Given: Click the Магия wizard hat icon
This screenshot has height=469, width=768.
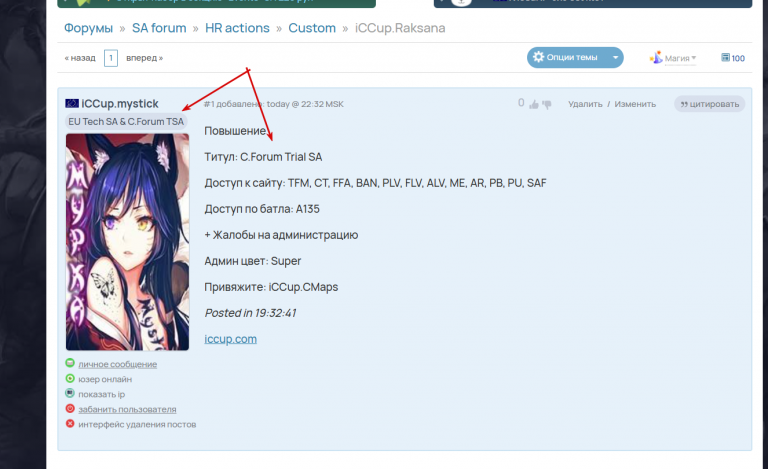Looking at the screenshot, I should (x=656, y=57).
